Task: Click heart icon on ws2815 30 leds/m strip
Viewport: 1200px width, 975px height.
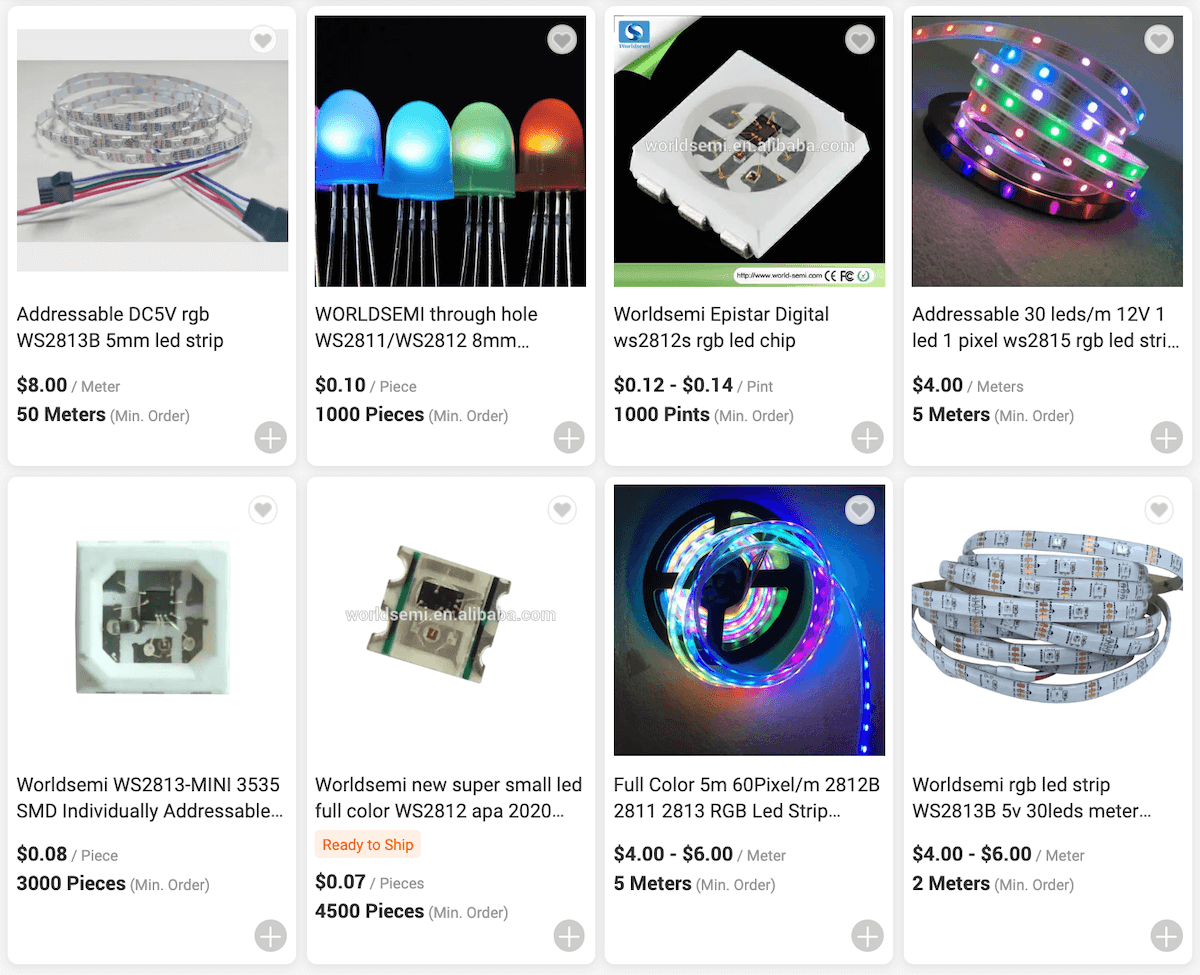Action: [x=1159, y=40]
